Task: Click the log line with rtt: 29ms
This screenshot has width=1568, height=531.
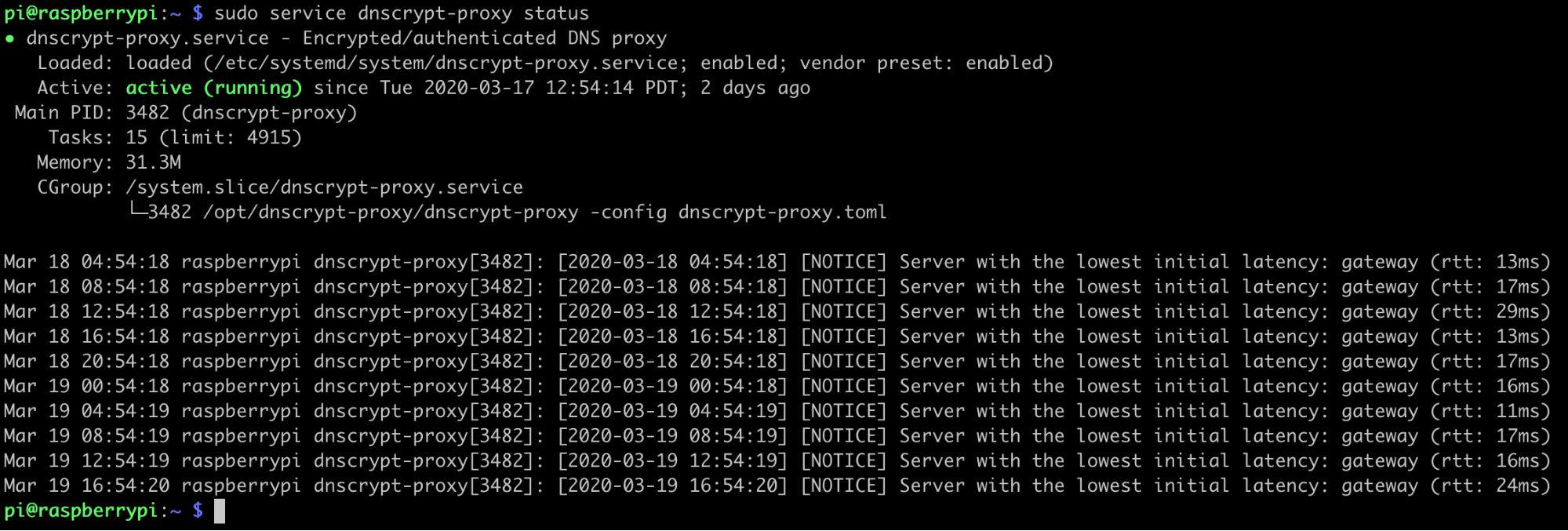Action: tap(777, 311)
